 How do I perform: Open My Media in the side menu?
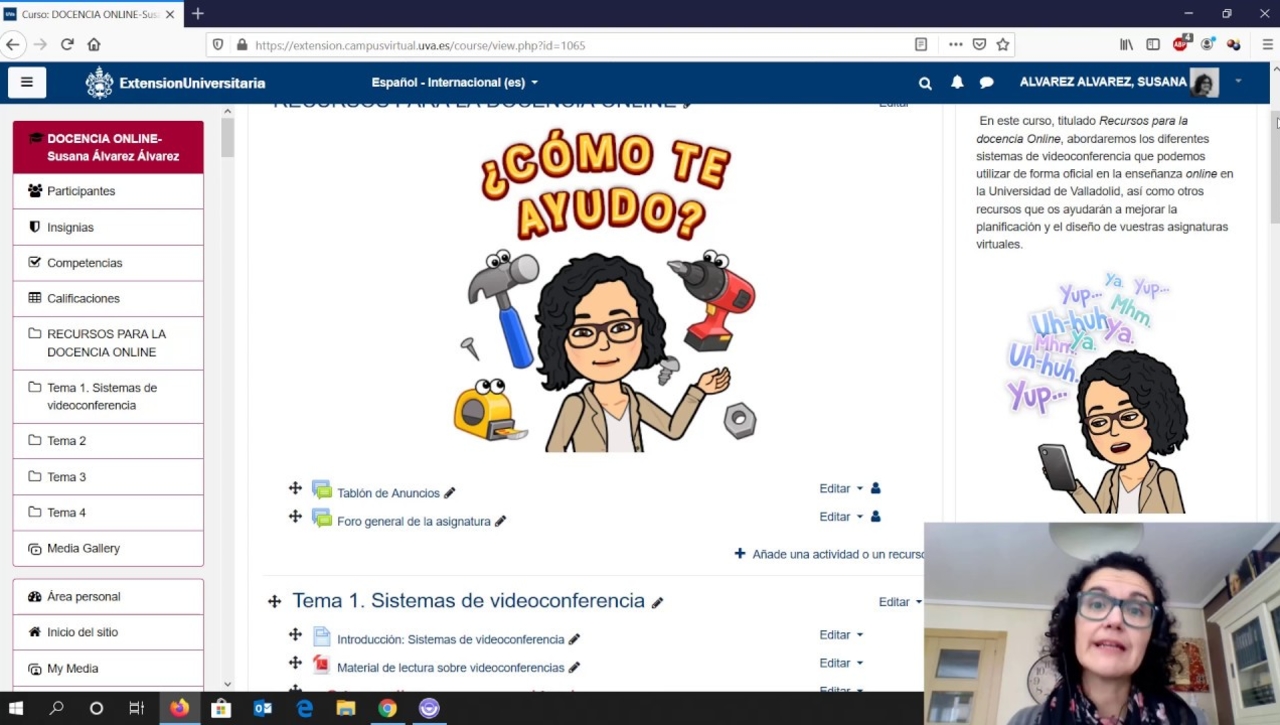coord(108,668)
